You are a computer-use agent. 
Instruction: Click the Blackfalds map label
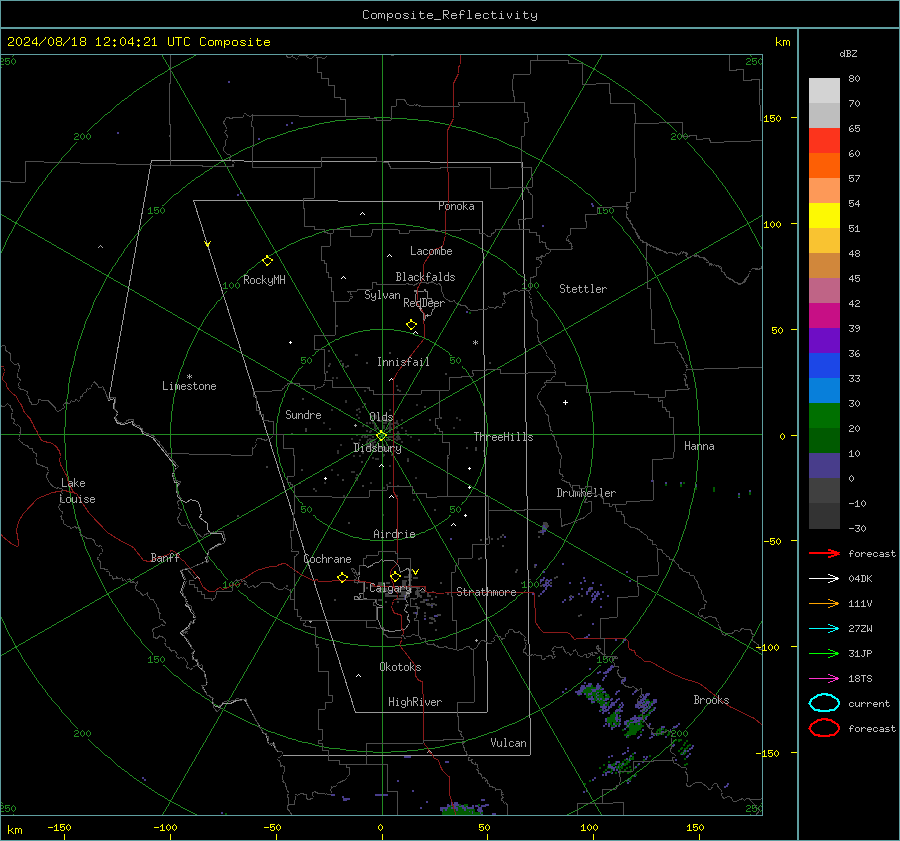(425, 277)
